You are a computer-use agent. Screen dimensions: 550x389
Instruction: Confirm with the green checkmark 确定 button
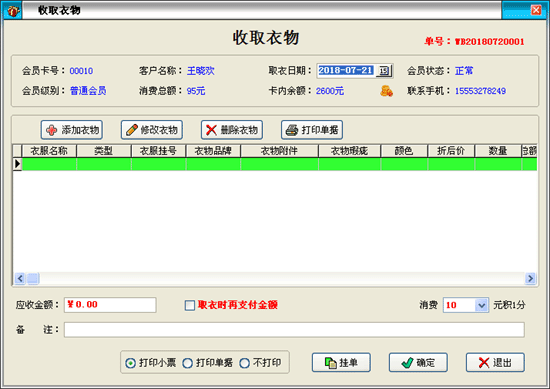pos(418,362)
